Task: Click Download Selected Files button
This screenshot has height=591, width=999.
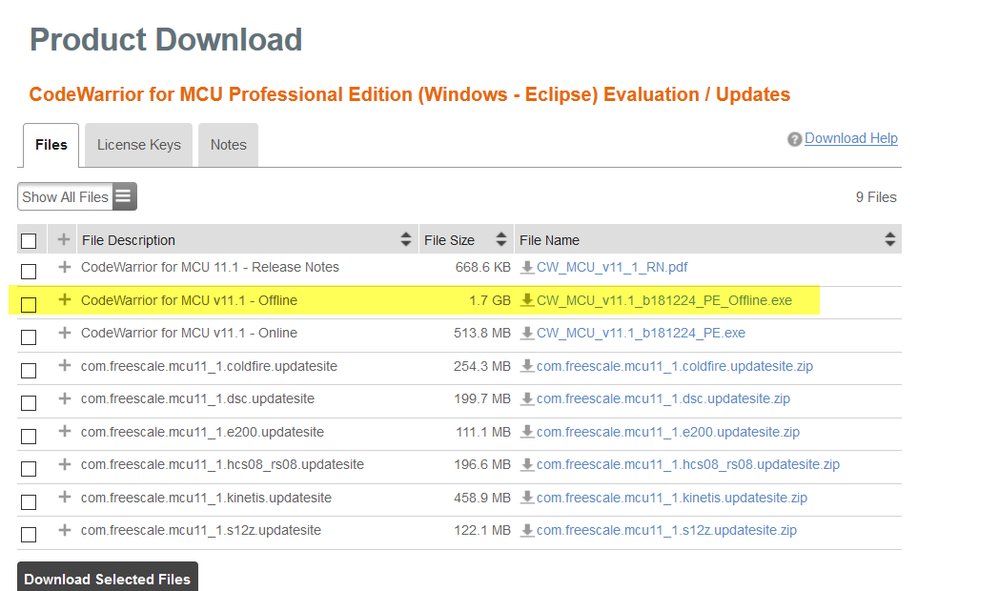Action: coord(108,577)
